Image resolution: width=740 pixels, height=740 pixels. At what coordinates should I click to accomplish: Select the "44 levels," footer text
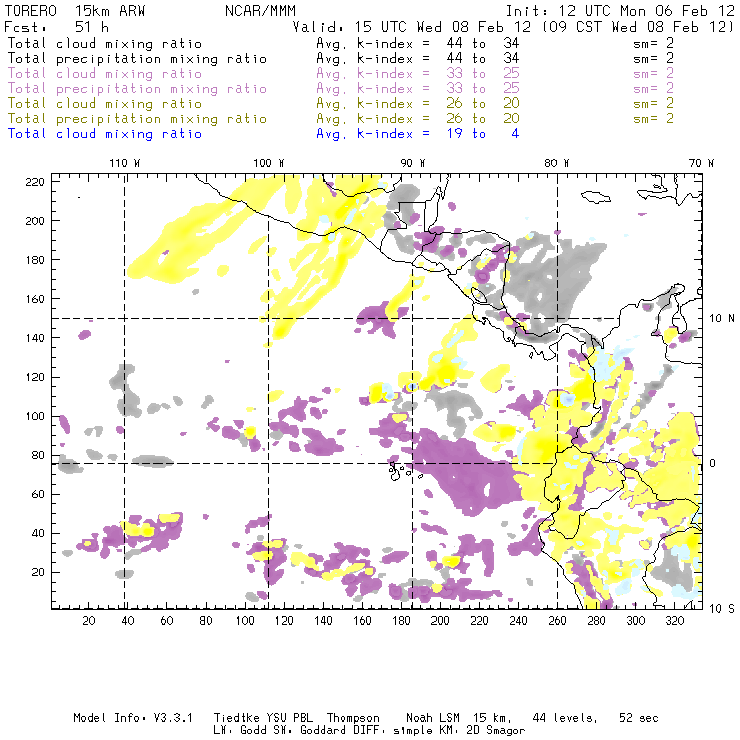coord(565,718)
